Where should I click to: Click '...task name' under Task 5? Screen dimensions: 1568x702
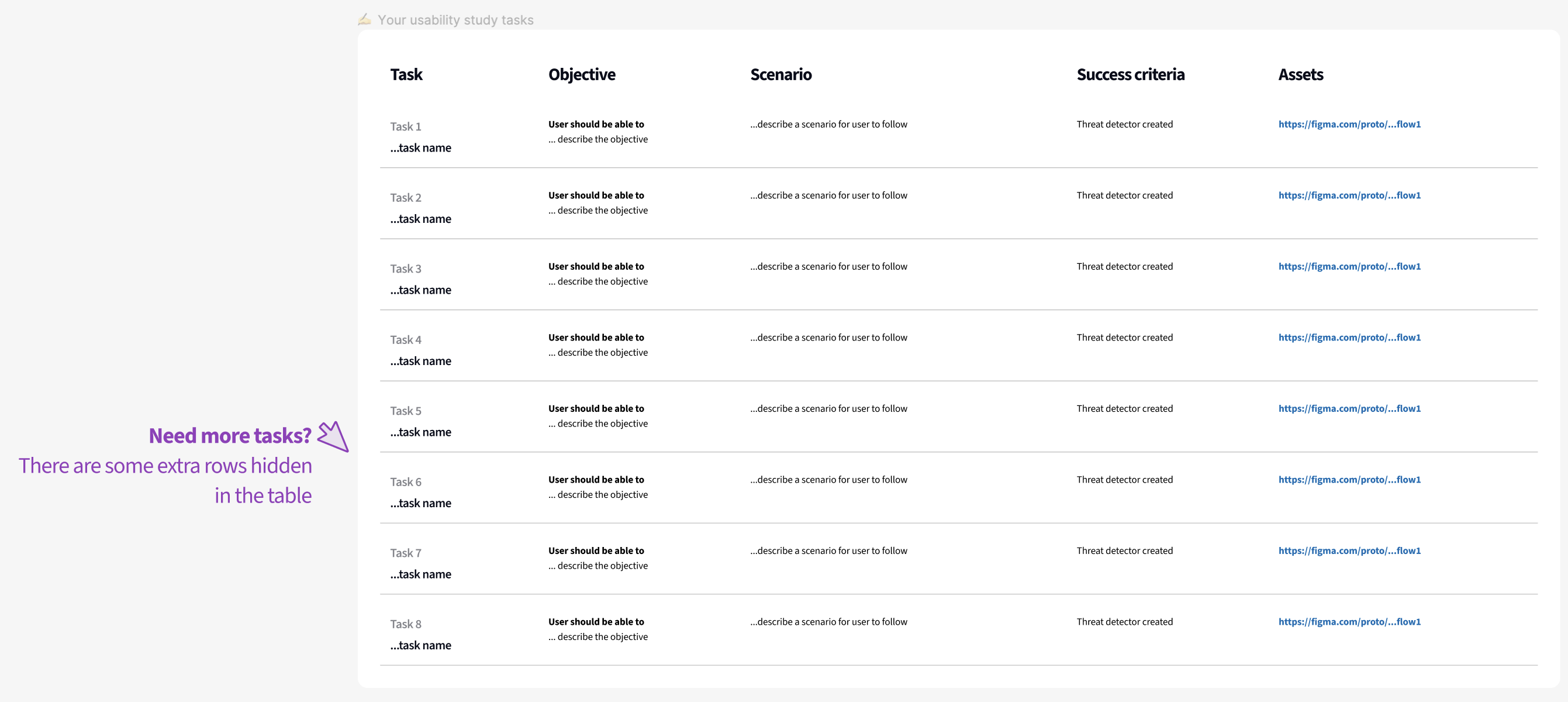pyautogui.click(x=420, y=433)
